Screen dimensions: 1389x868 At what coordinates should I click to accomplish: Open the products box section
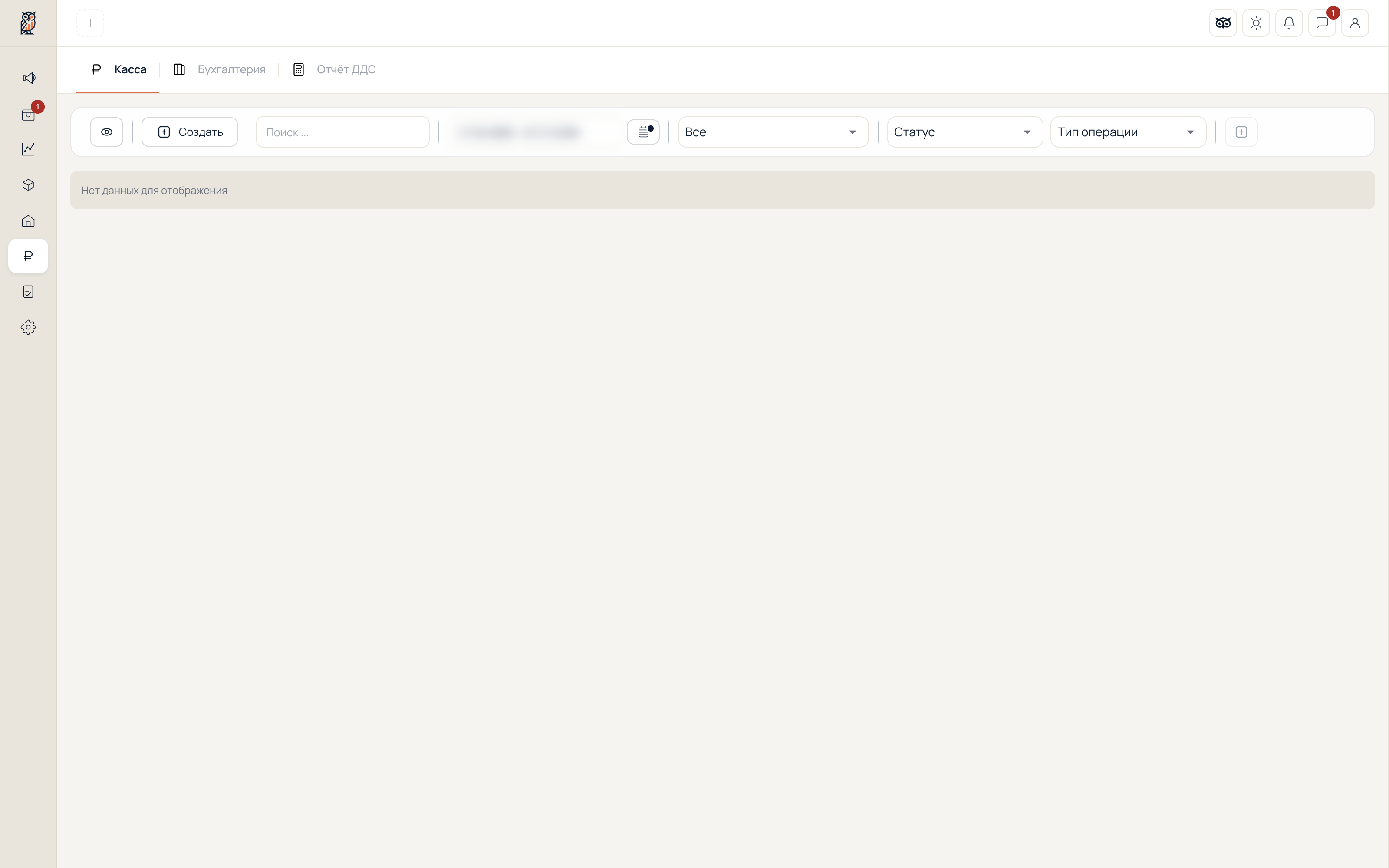click(x=28, y=185)
